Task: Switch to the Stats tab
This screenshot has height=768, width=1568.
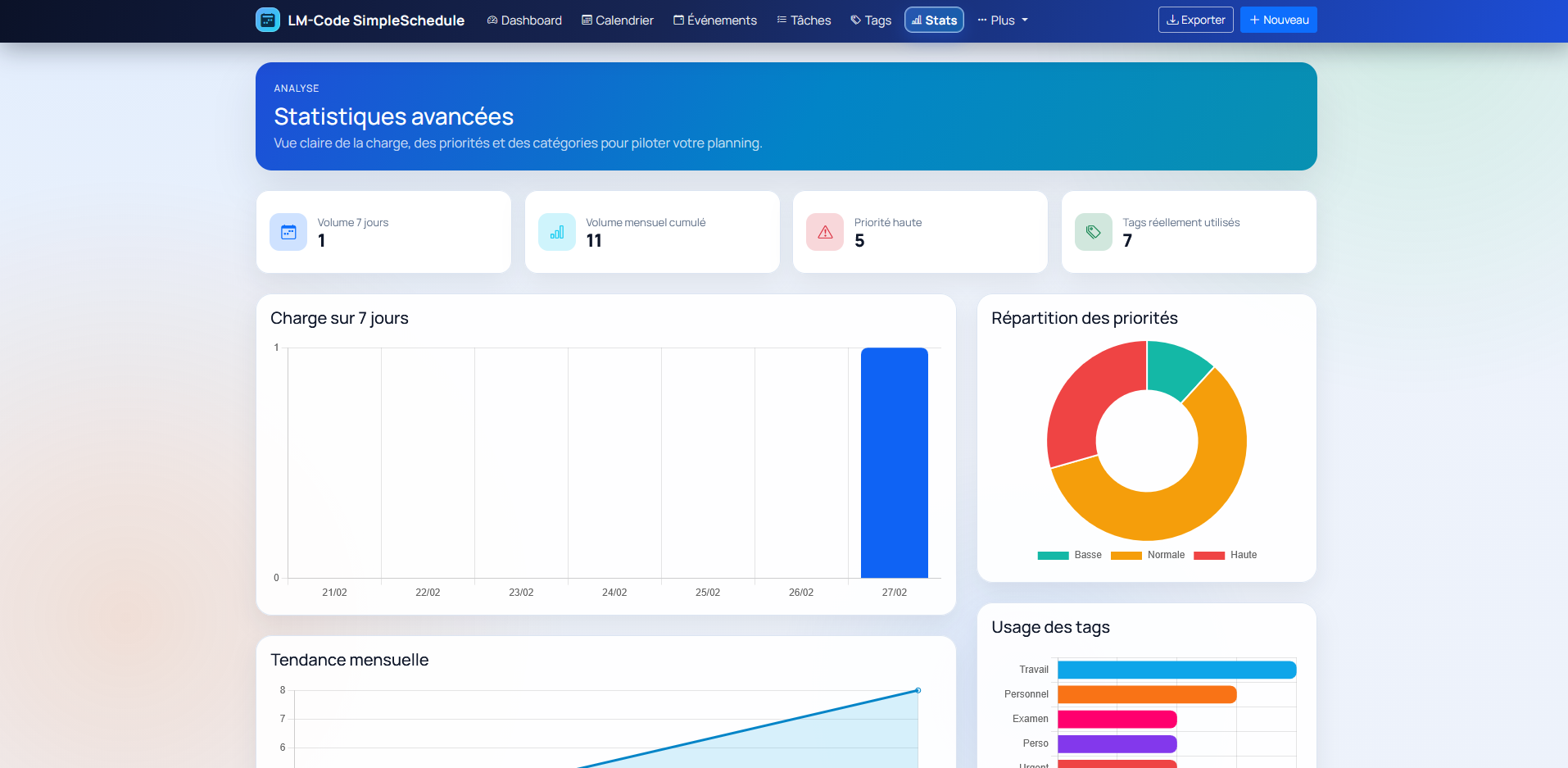Action: click(x=934, y=20)
